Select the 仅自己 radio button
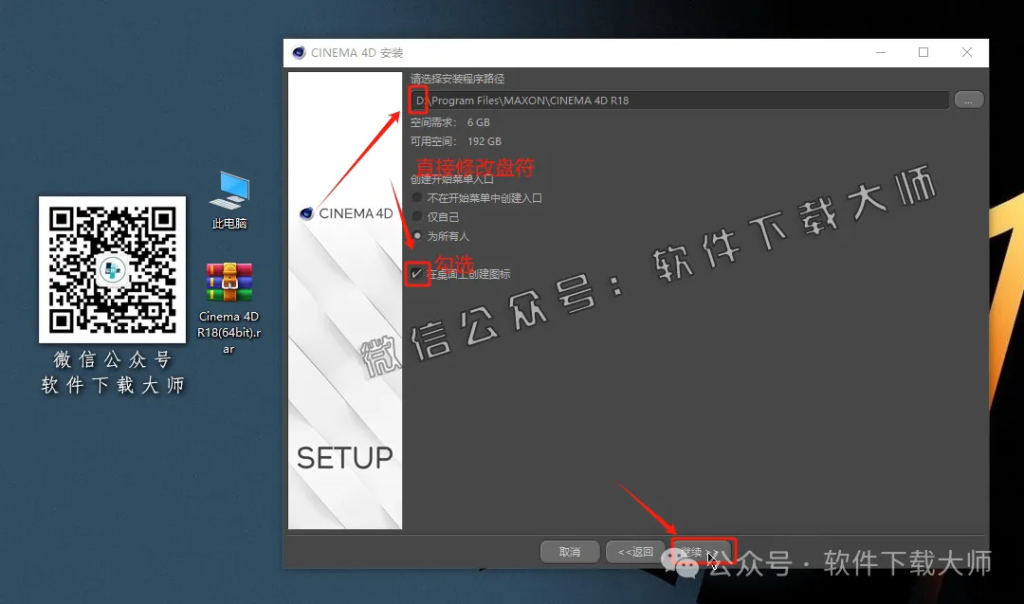Image resolution: width=1024 pixels, height=604 pixels. point(417,216)
